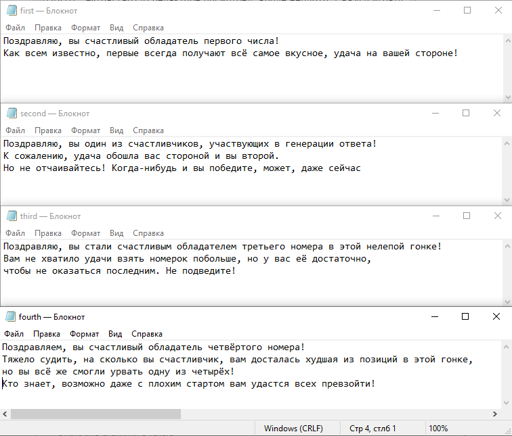Click the line 'но вы всё же смогли урвать'
This screenshot has height=436, width=512.
(x=118, y=371)
